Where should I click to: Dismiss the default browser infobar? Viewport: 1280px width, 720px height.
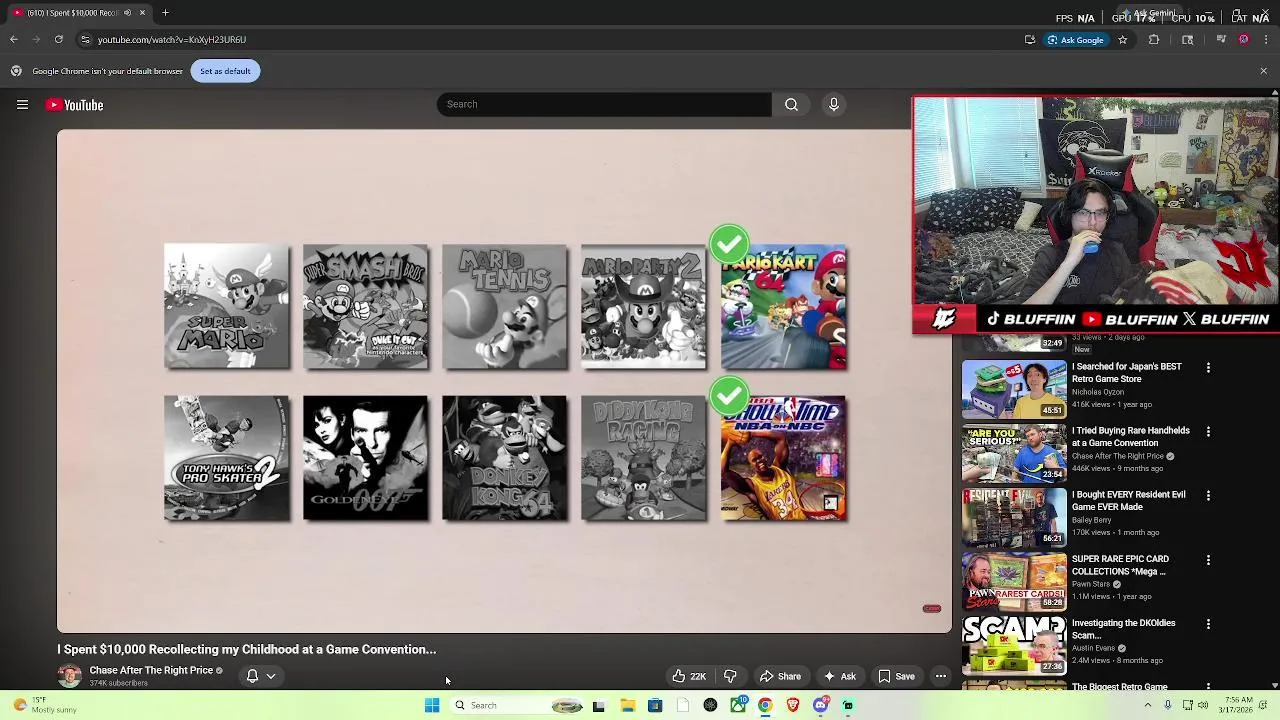pos(1263,71)
